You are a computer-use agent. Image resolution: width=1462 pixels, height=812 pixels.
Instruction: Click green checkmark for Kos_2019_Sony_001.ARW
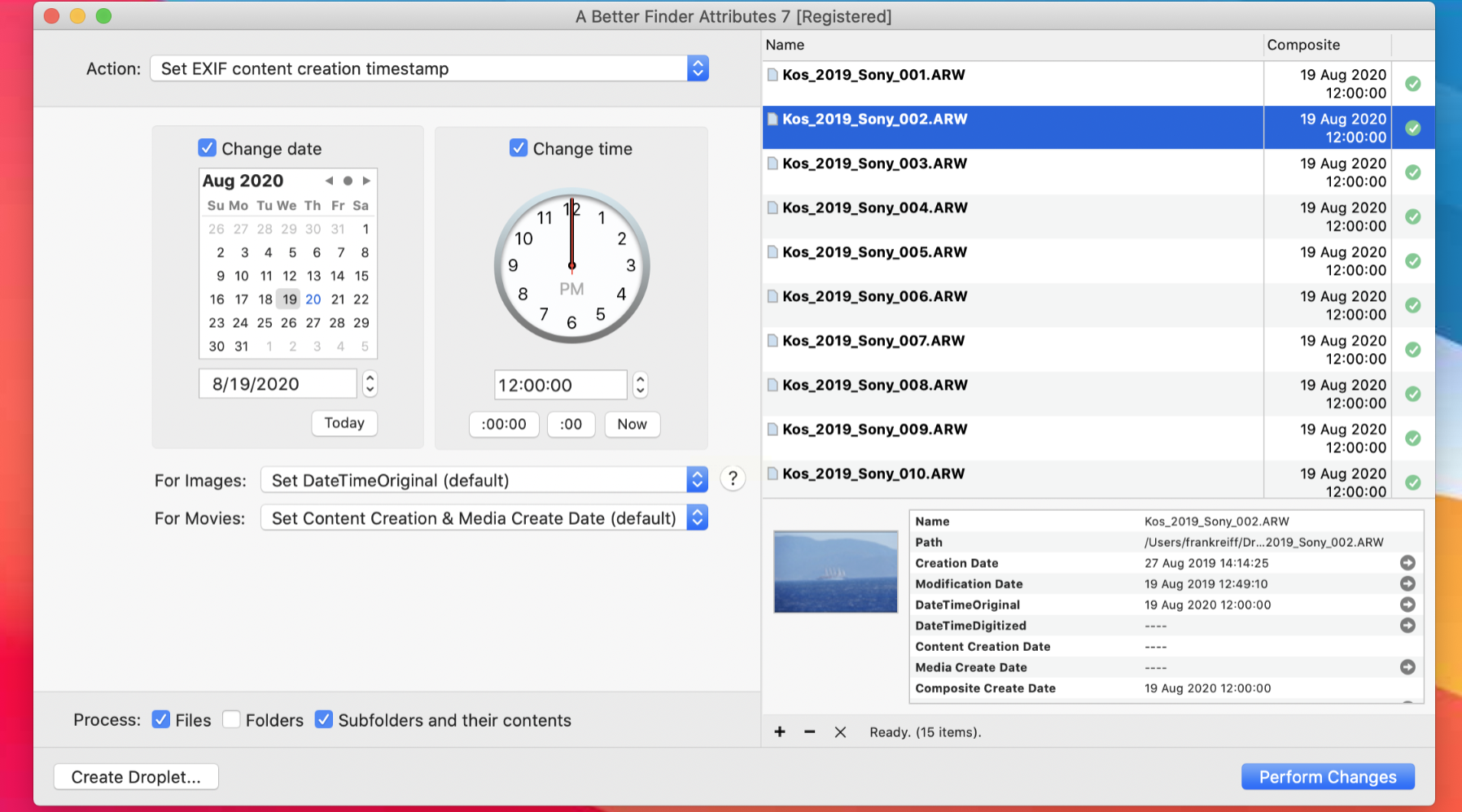pyautogui.click(x=1413, y=84)
